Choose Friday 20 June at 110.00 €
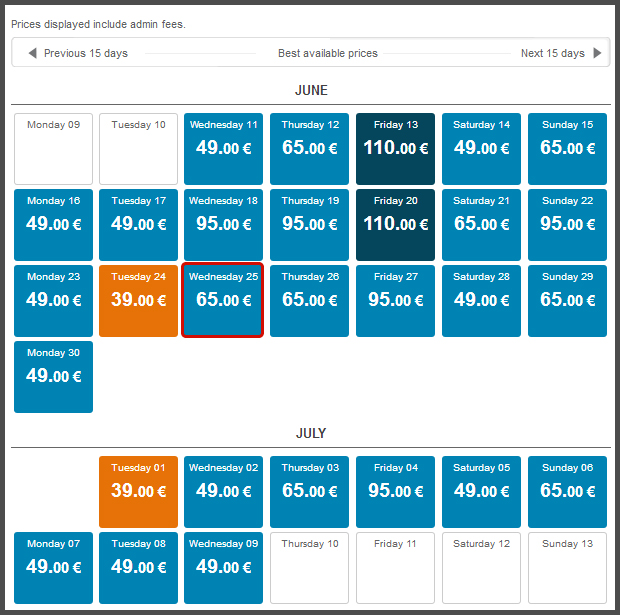The image size is (620, 615). pos(396,225)
